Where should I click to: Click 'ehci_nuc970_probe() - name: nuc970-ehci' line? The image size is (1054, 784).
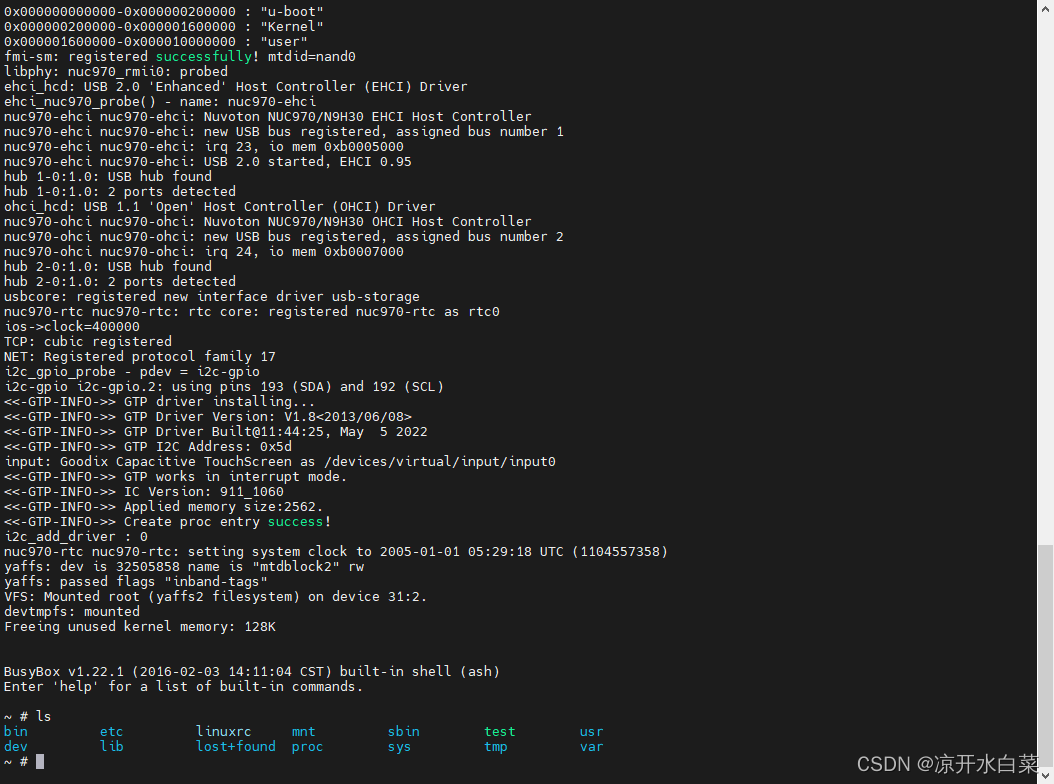(x=160, y=102)
